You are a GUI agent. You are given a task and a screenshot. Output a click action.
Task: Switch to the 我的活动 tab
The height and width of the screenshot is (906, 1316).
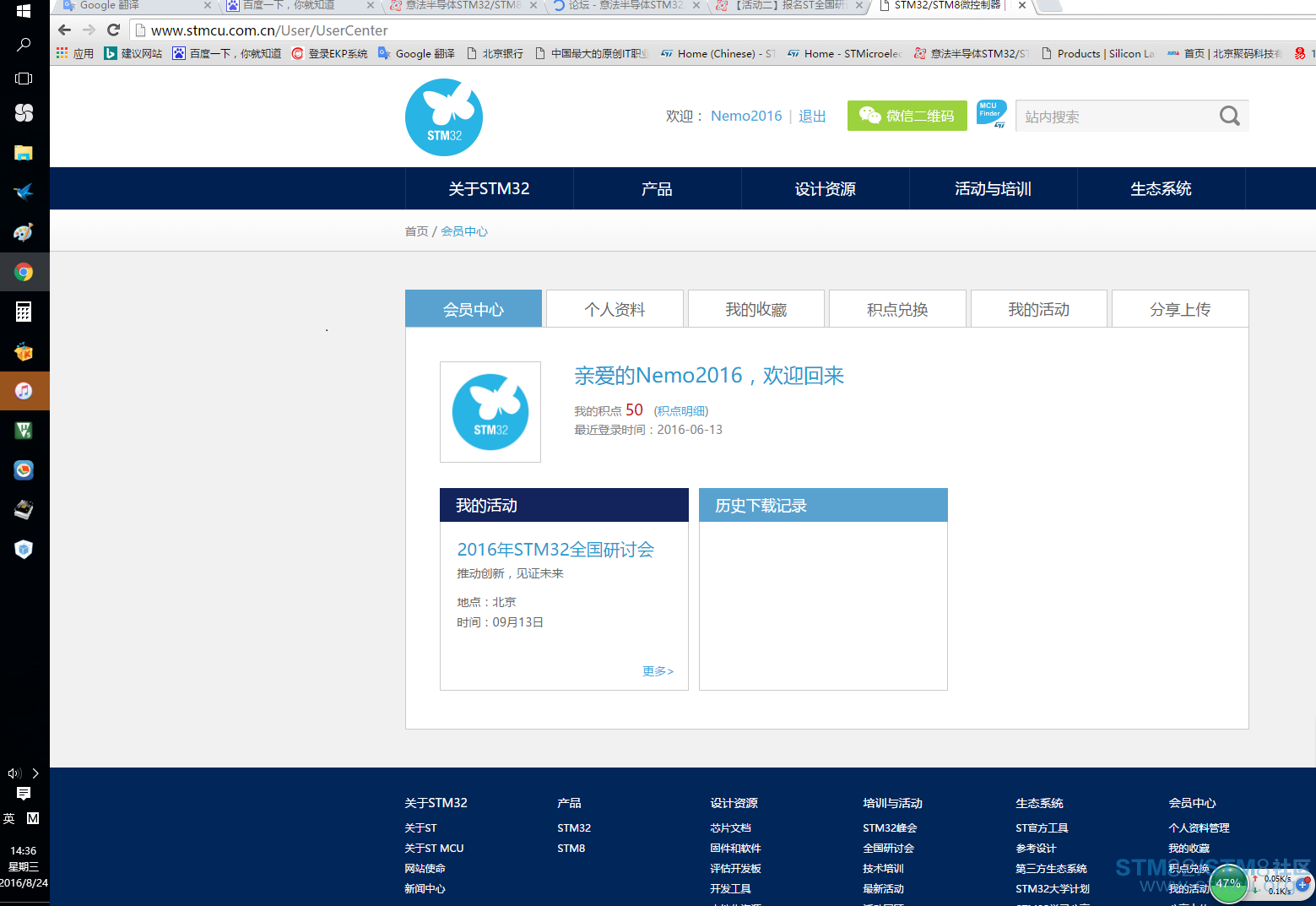tap(1039, 309)
